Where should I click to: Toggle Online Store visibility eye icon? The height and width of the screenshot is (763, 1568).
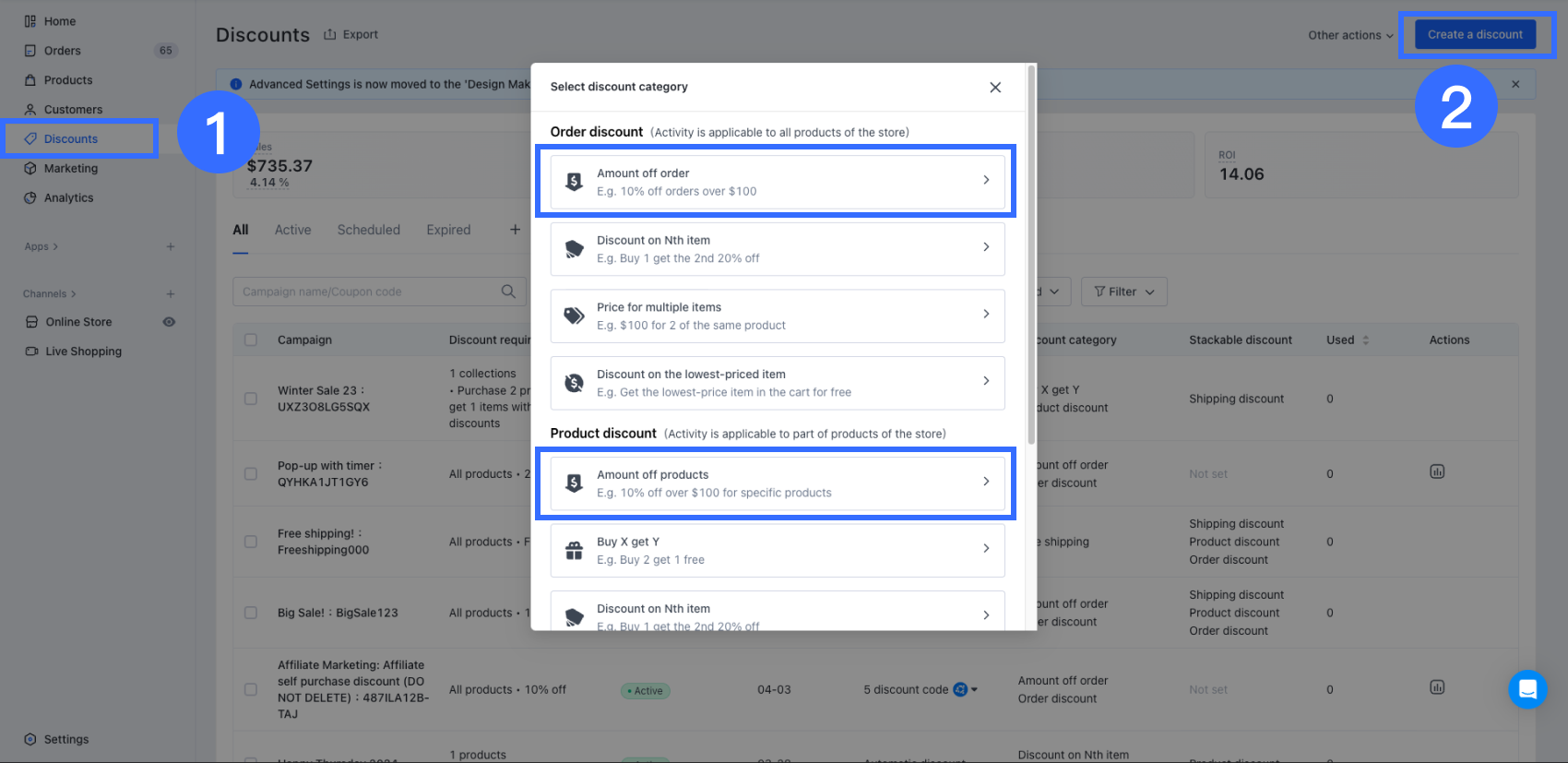[169, 322]
